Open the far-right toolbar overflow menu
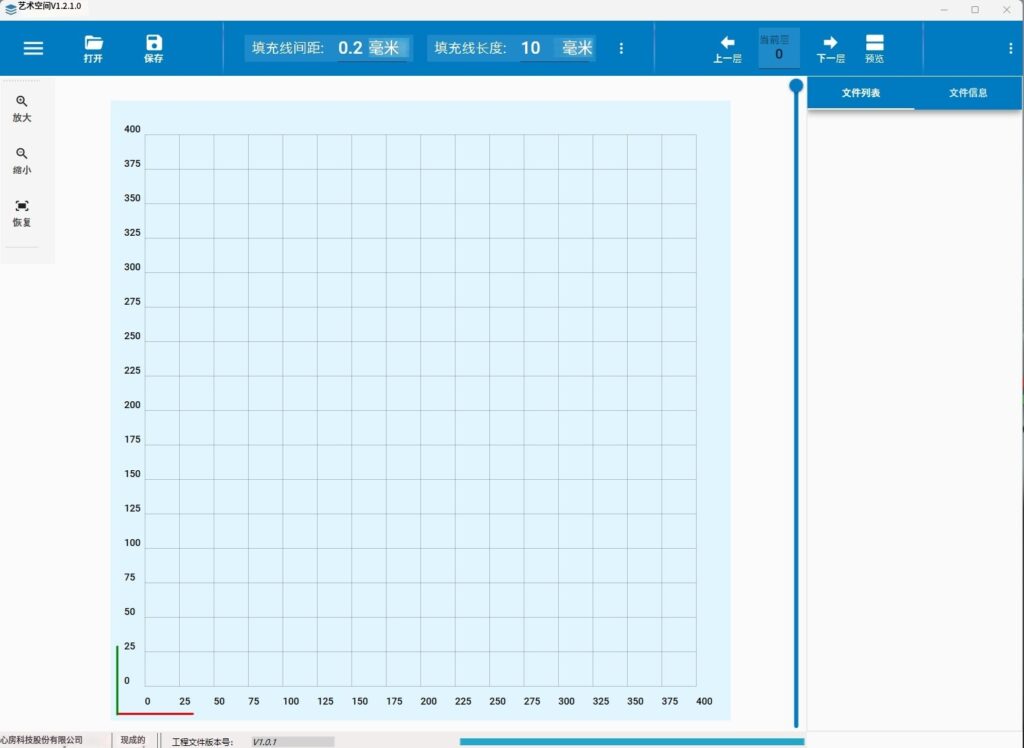Screen dimensions: 1024x748 (1010, 48)
